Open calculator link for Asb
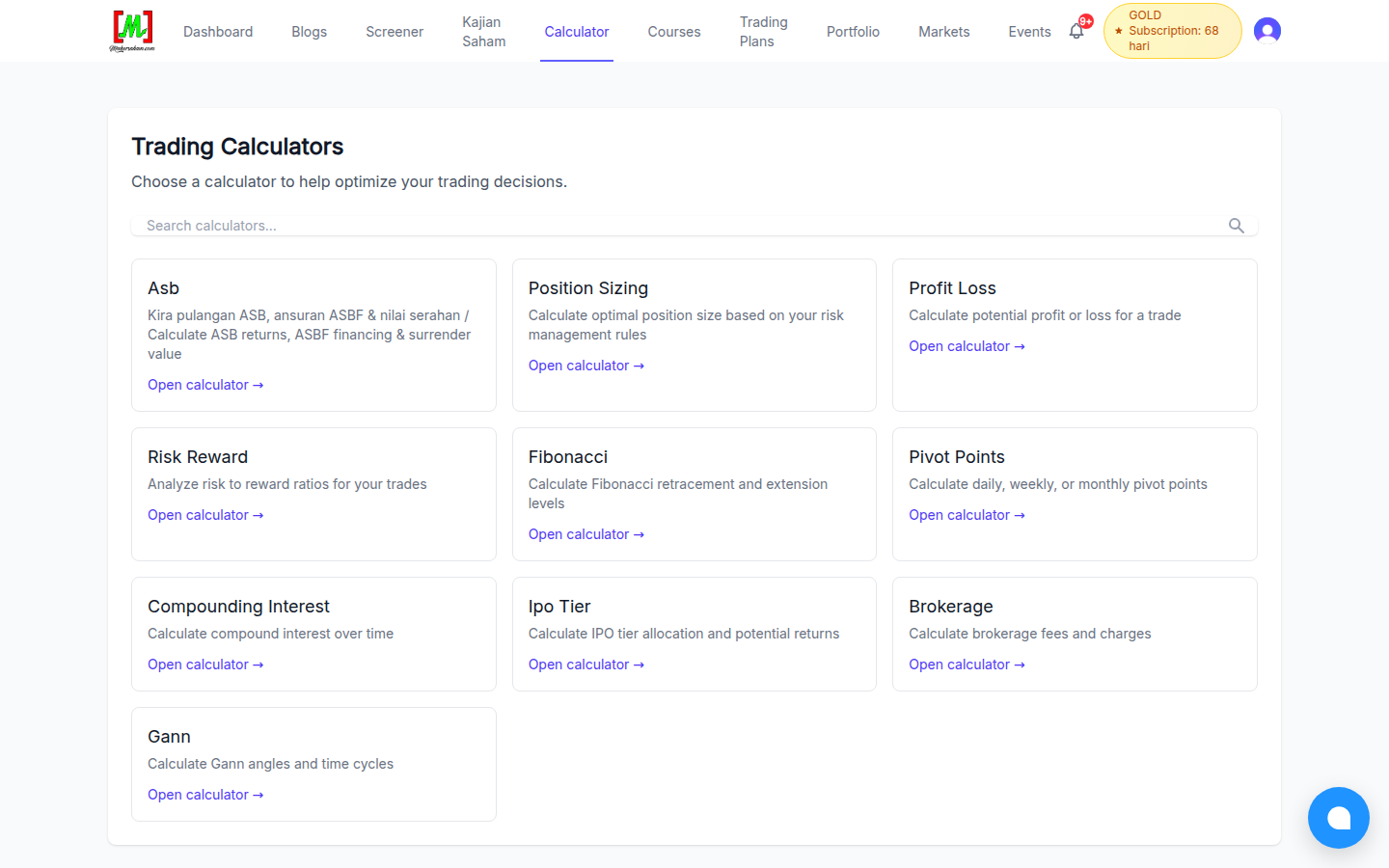1389x868 pixels. (205, 385)
